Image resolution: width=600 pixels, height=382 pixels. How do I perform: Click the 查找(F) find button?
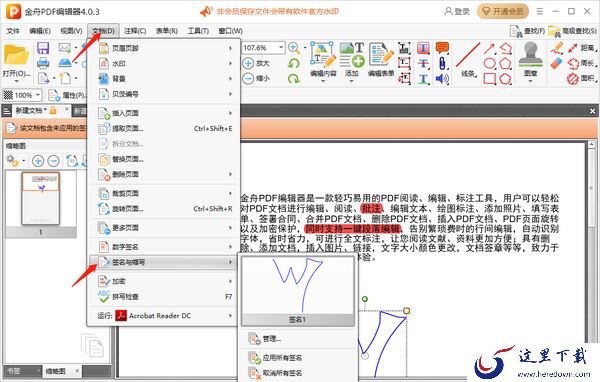tap(527, 31)
